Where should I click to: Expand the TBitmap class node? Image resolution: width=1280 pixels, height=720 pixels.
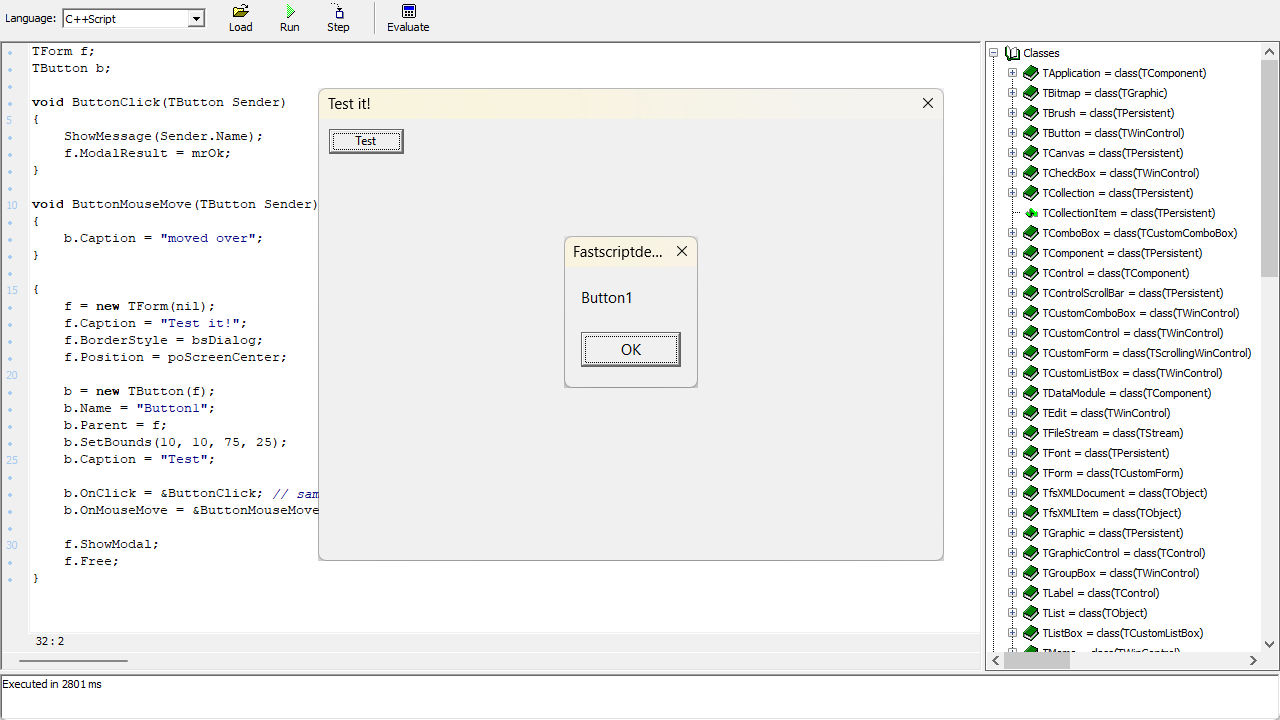tap(1012, 93)
